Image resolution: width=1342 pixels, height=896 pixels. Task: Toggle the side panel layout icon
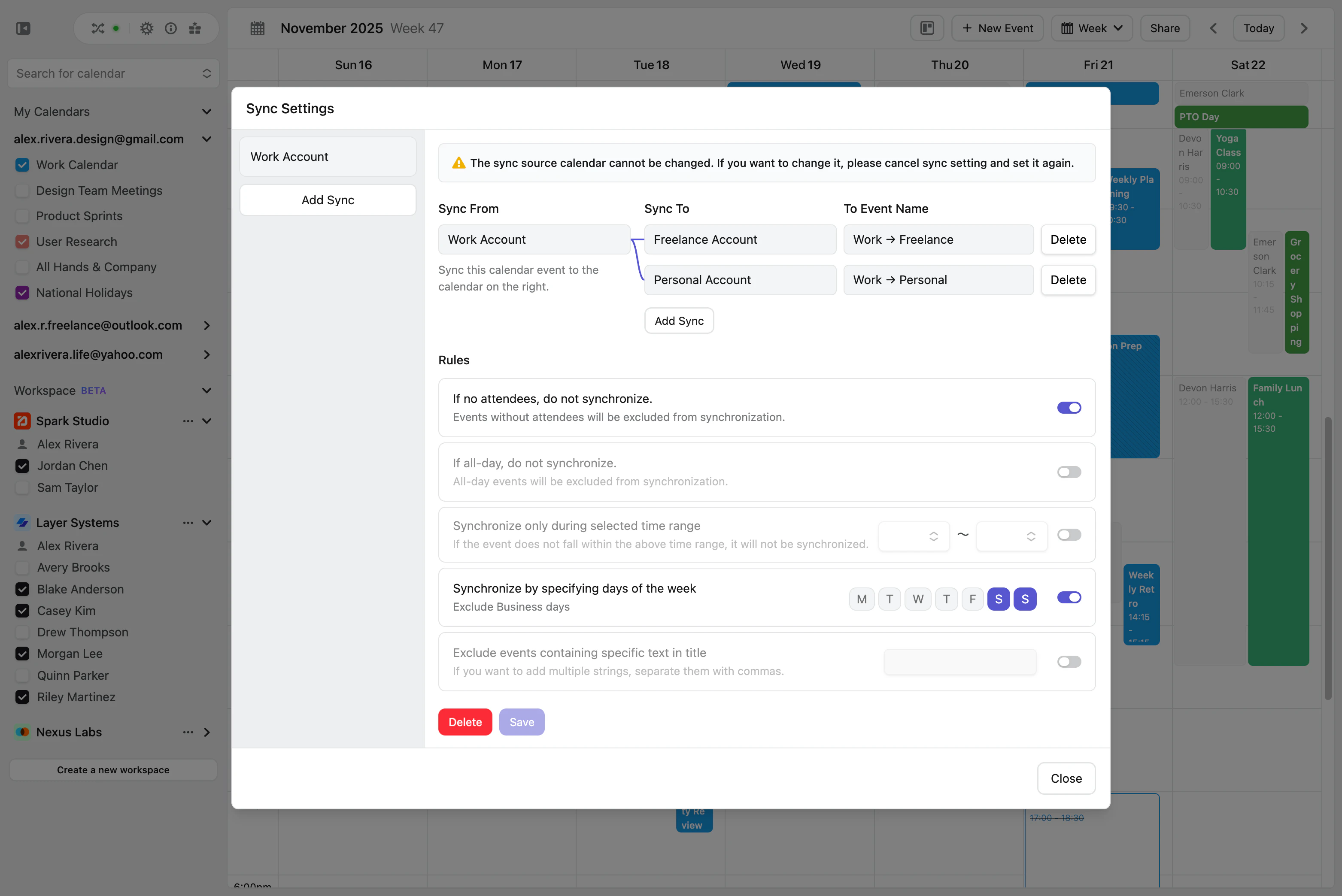(926, 28)
